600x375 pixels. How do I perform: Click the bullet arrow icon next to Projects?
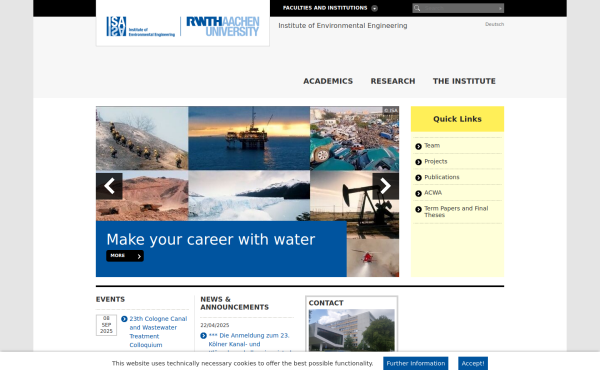(x=418, y=162)
